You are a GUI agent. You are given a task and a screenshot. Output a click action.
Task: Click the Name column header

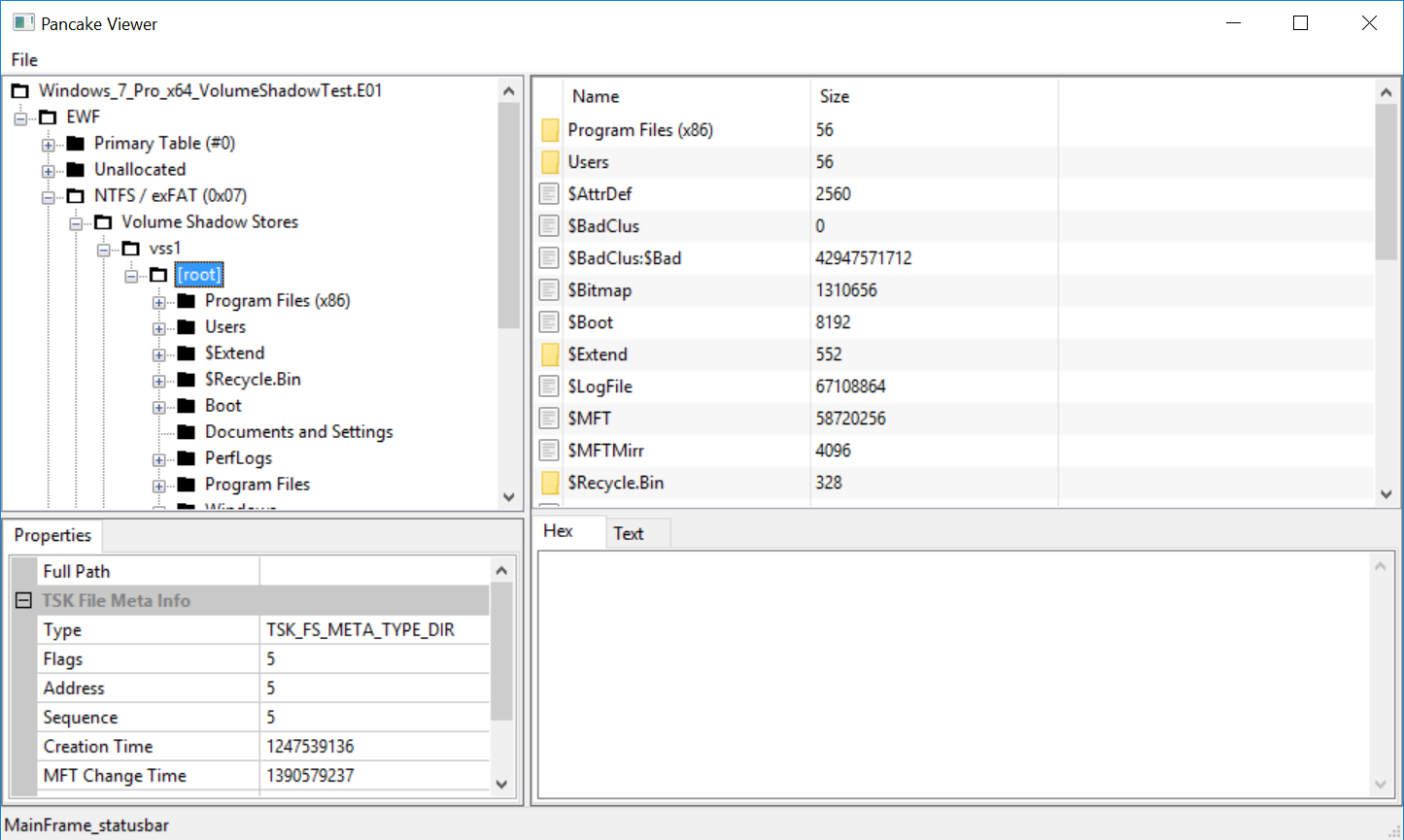pyautogui.click(x=596, y=96)
